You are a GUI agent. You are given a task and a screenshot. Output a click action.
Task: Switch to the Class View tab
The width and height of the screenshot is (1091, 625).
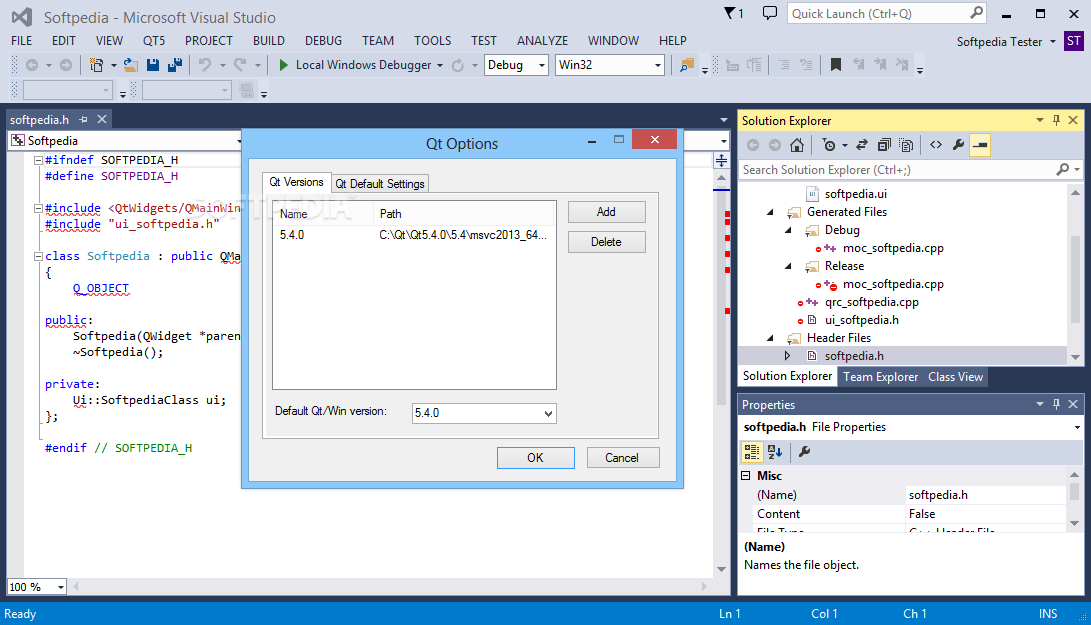tap(955, 377)
